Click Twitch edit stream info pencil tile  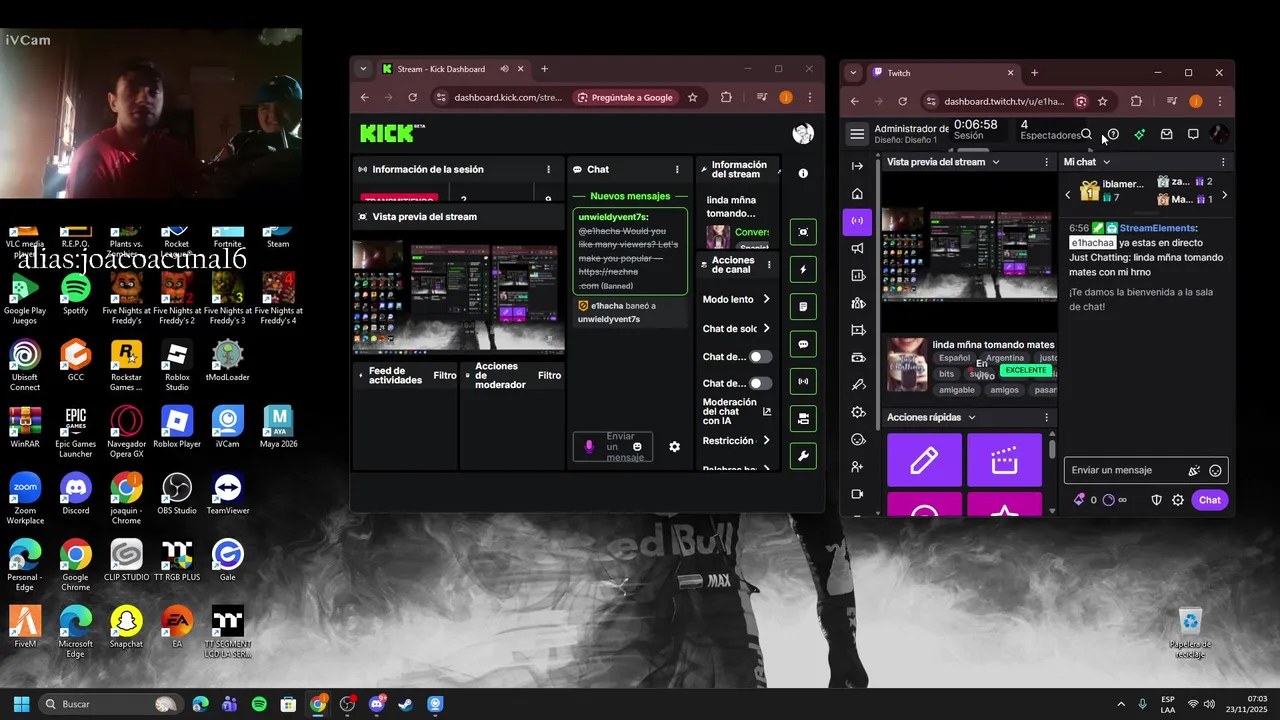coord(924,460)
